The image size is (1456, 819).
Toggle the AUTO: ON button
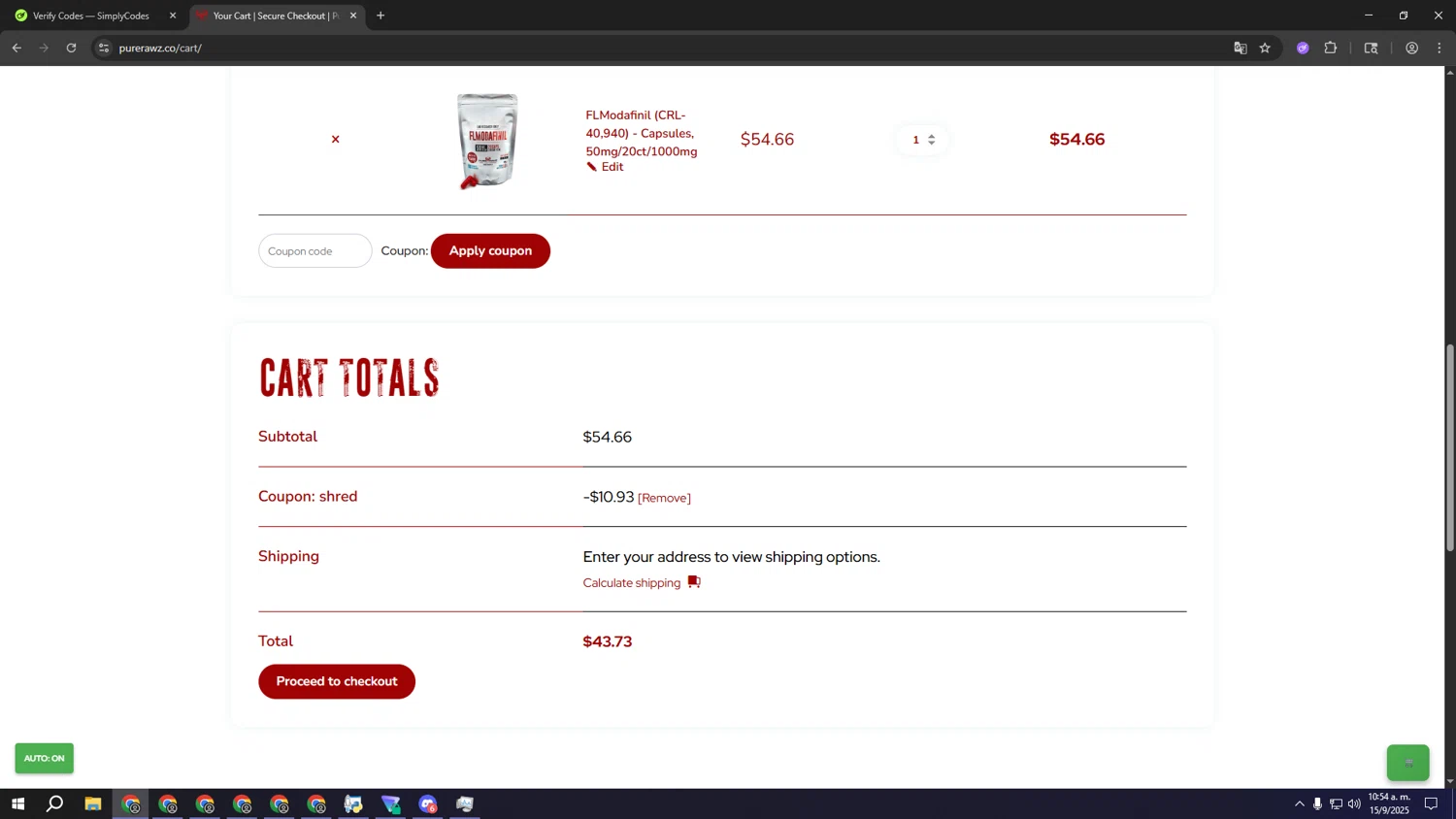click(x=44, y=759)
